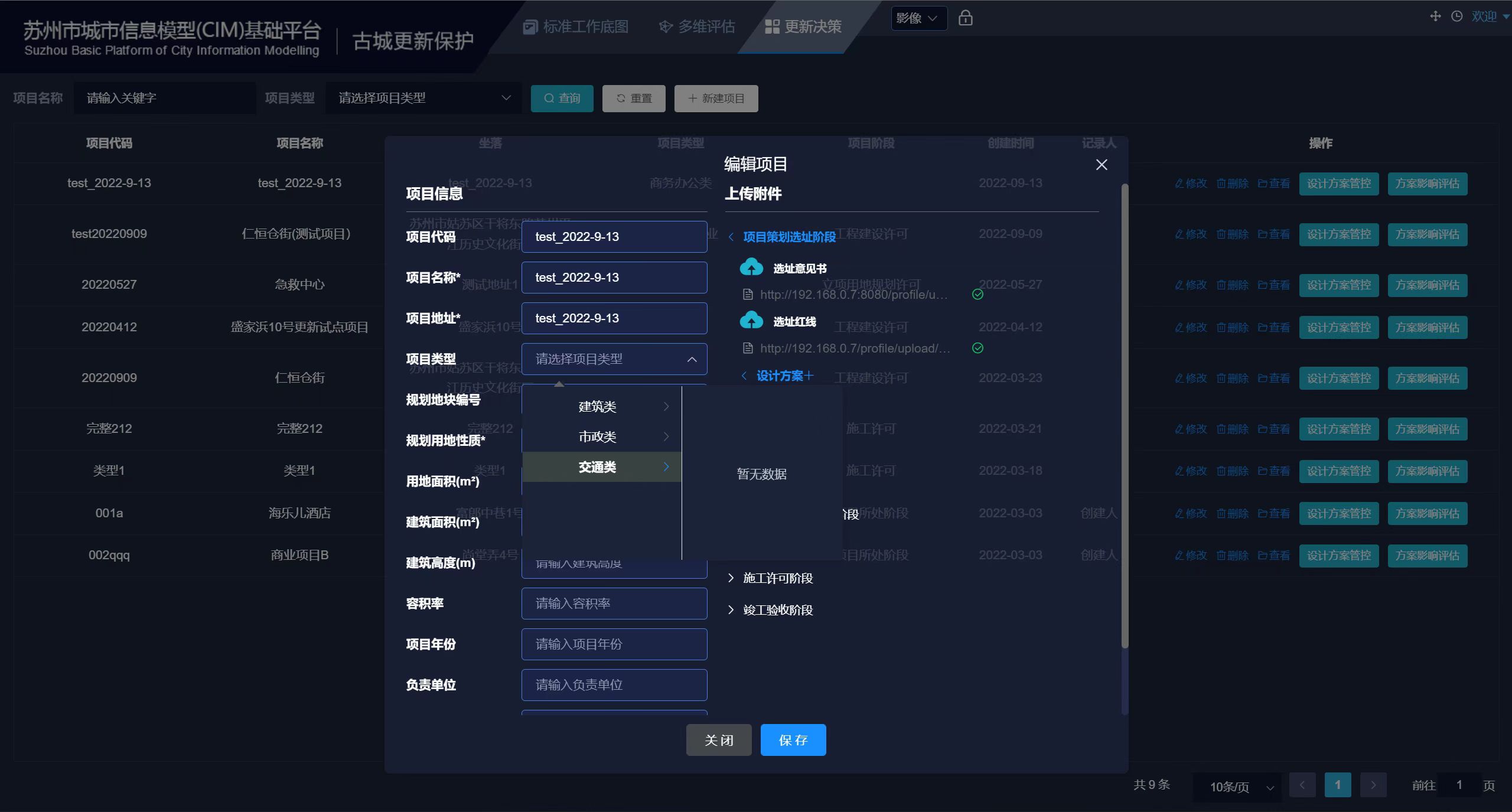Click the 项目年份 input field

[614, 644]
